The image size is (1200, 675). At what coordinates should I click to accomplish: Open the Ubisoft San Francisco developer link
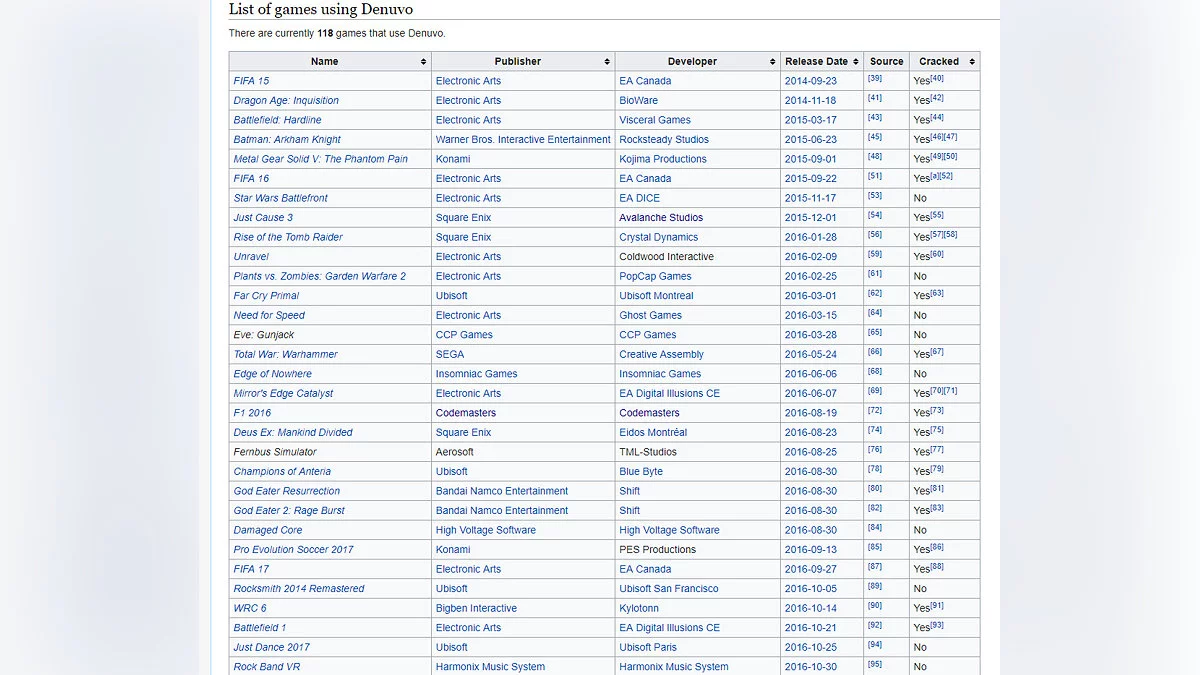coord(668,589)
